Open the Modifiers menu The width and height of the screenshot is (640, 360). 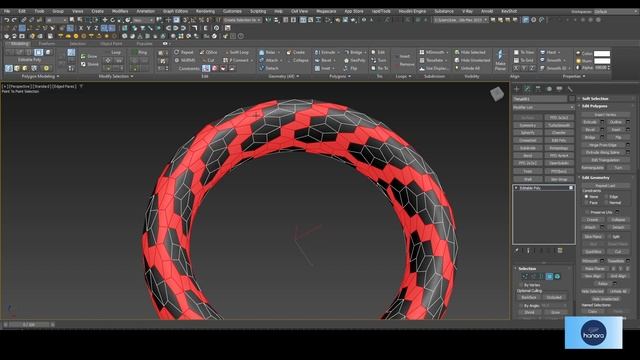[120, 11]
